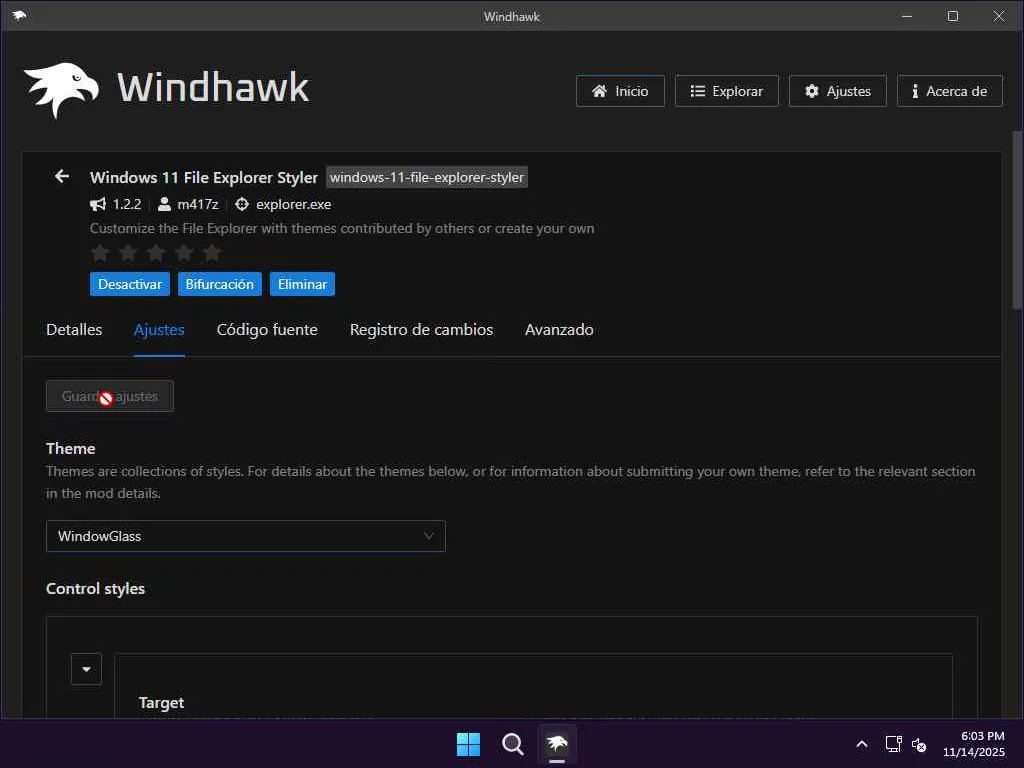Image resolution: width=1024 pixels, height=768 pixels.
Task: Rate the mod with the third star
Action: pos(156,253)
